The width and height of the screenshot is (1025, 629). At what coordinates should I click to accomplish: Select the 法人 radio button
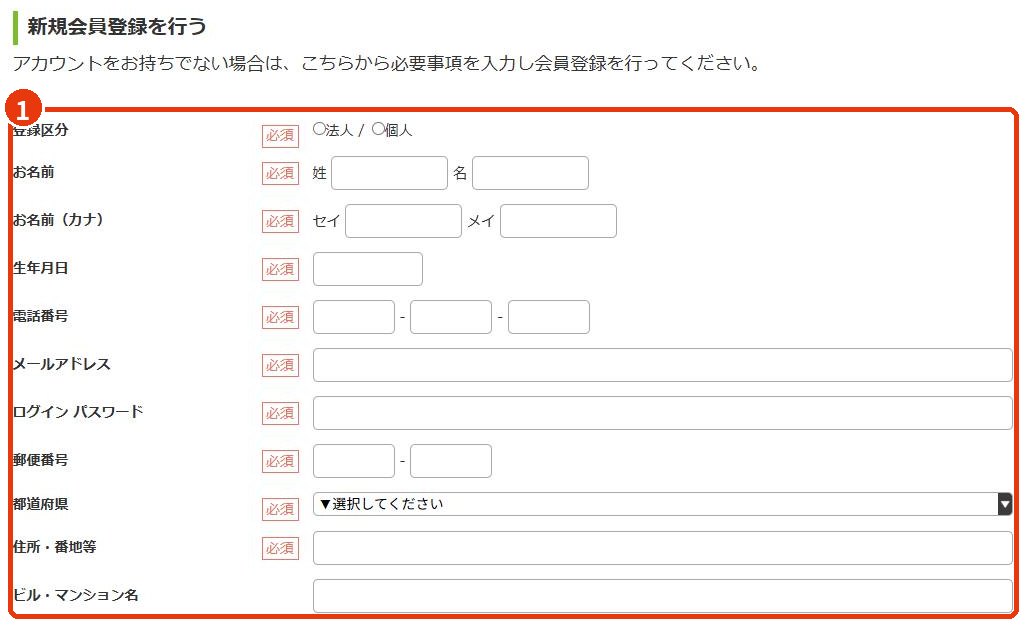click(319, 129)
